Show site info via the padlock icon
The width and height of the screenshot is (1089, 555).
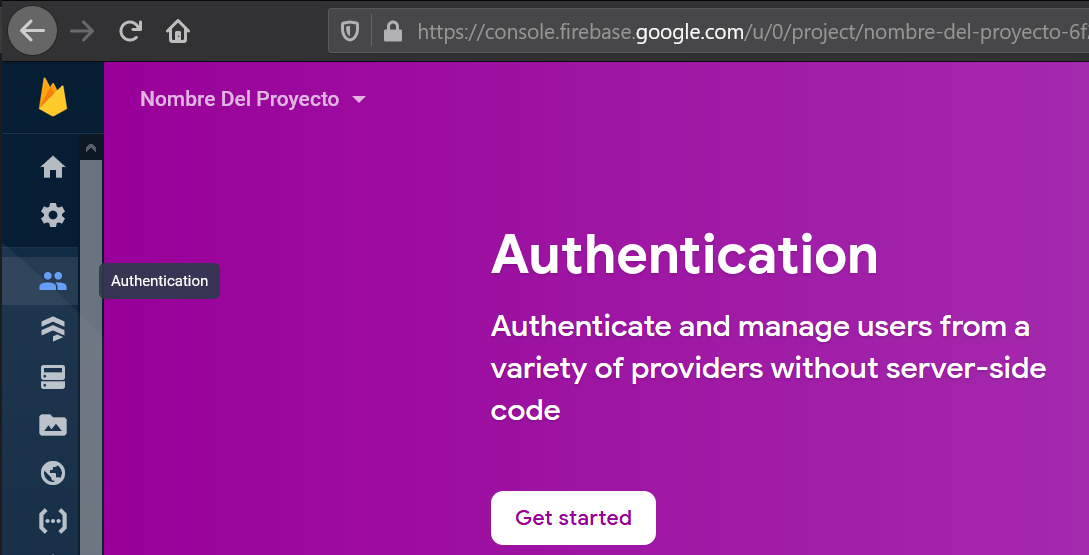(392, 32)
